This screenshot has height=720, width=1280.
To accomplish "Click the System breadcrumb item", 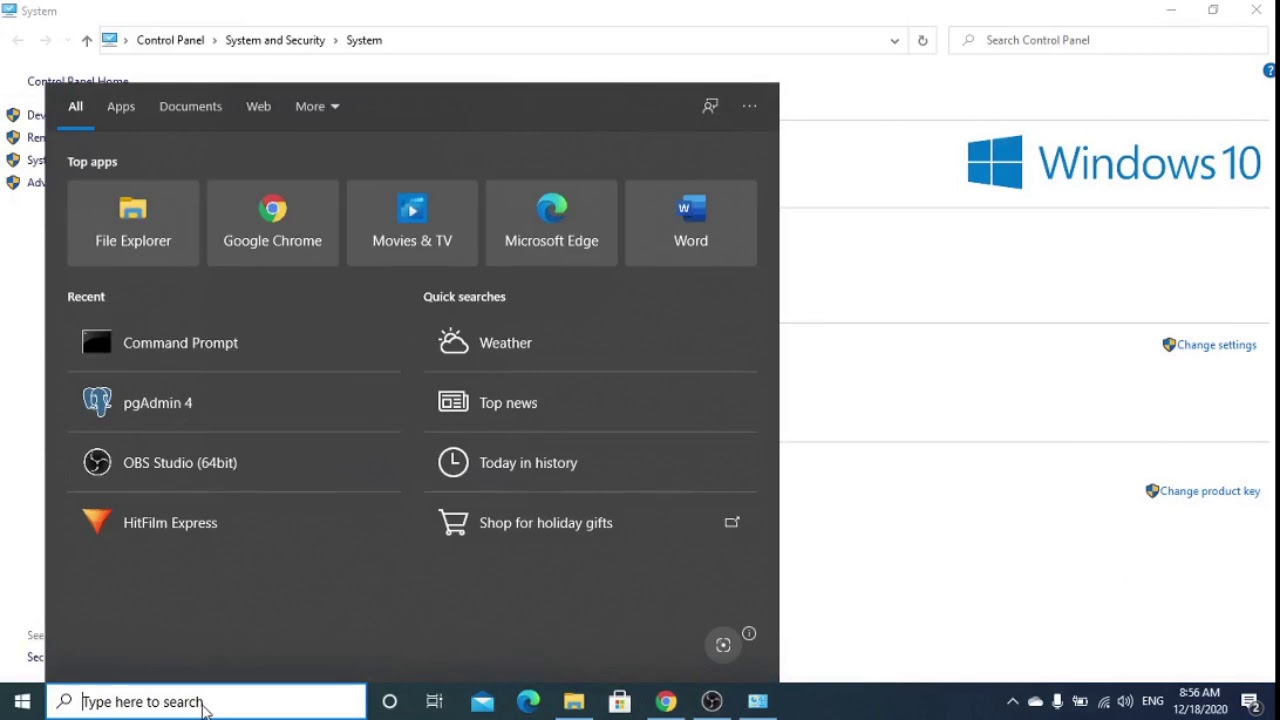I will pos(364,41).
